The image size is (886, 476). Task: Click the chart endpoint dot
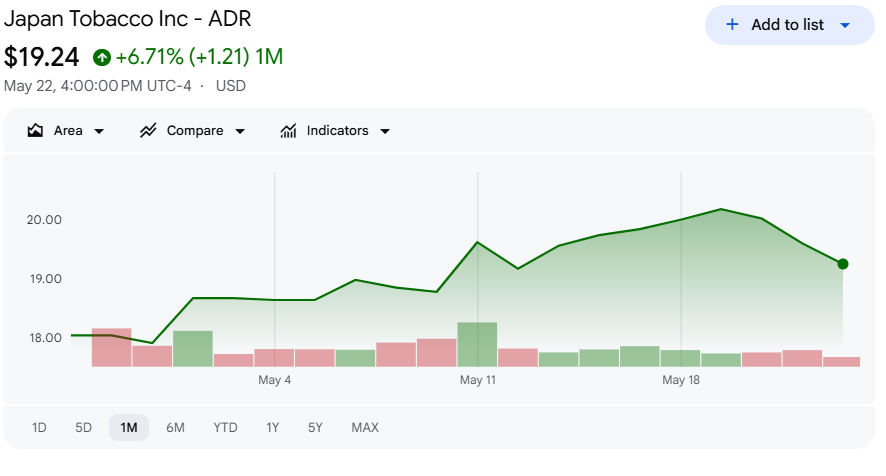[x=842, y=264]
